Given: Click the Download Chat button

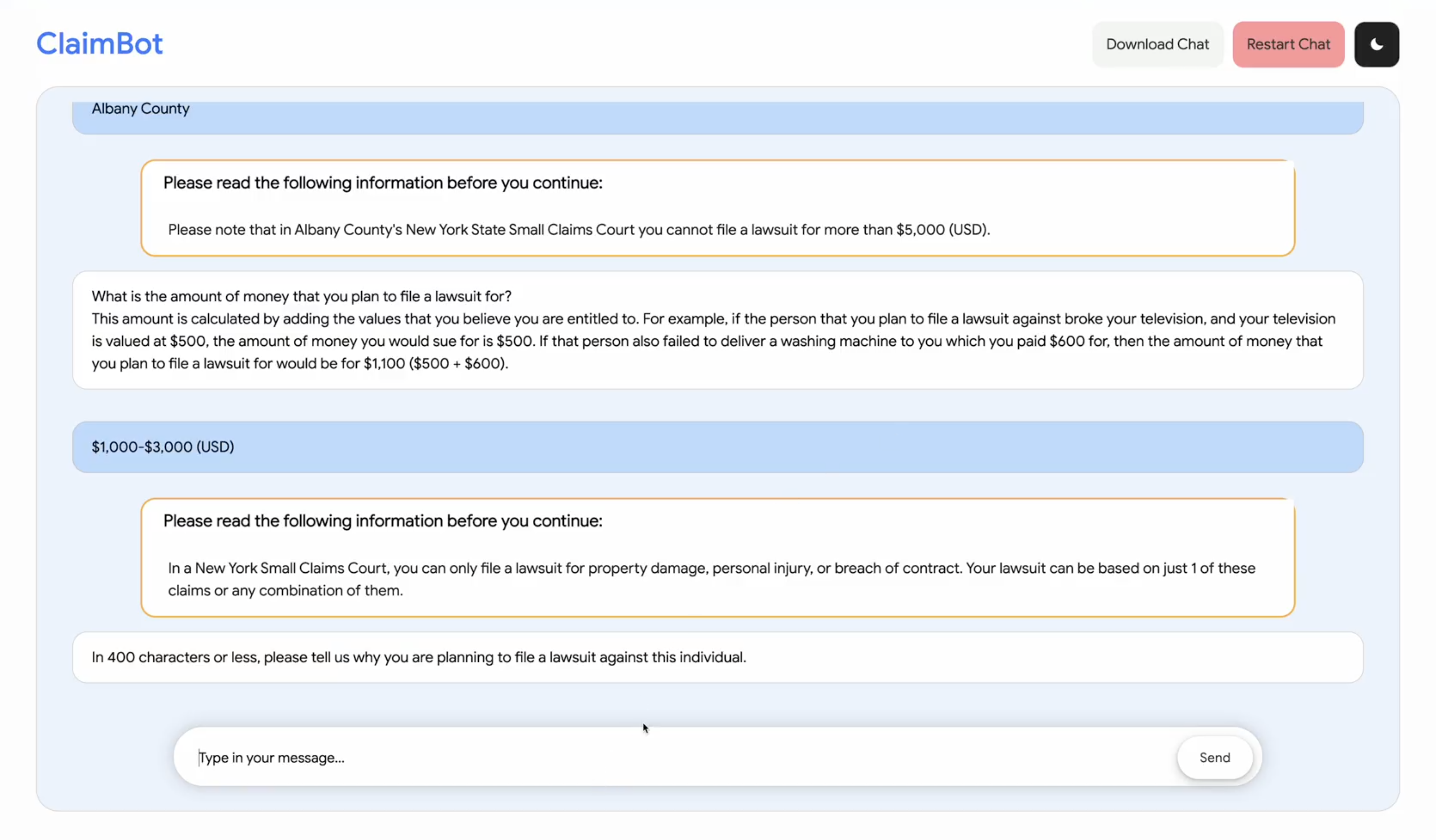Looking at the screenshot, I should 1157,44.
